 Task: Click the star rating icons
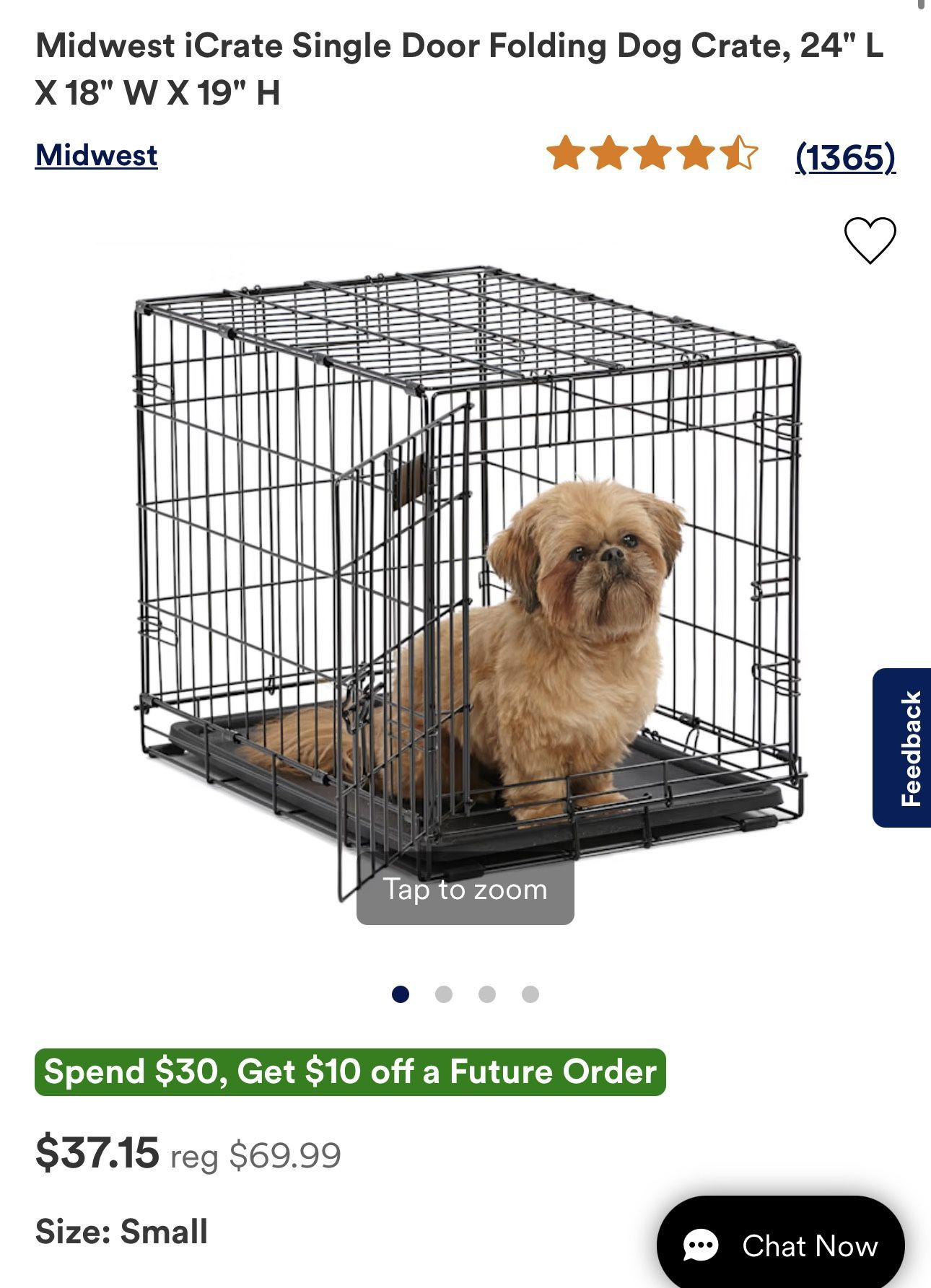point(652,153)
